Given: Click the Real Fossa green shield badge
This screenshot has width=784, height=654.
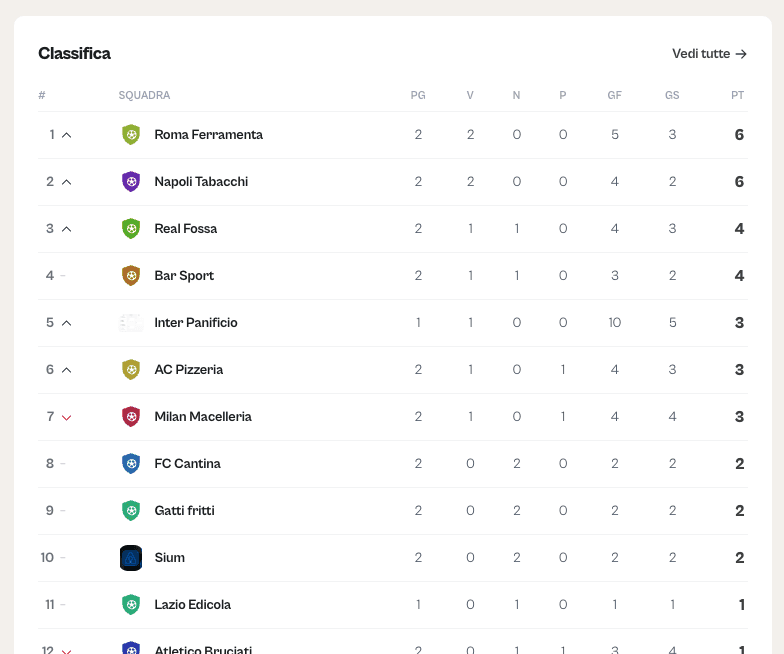Looking at the screenshot, I should point(131,228).
